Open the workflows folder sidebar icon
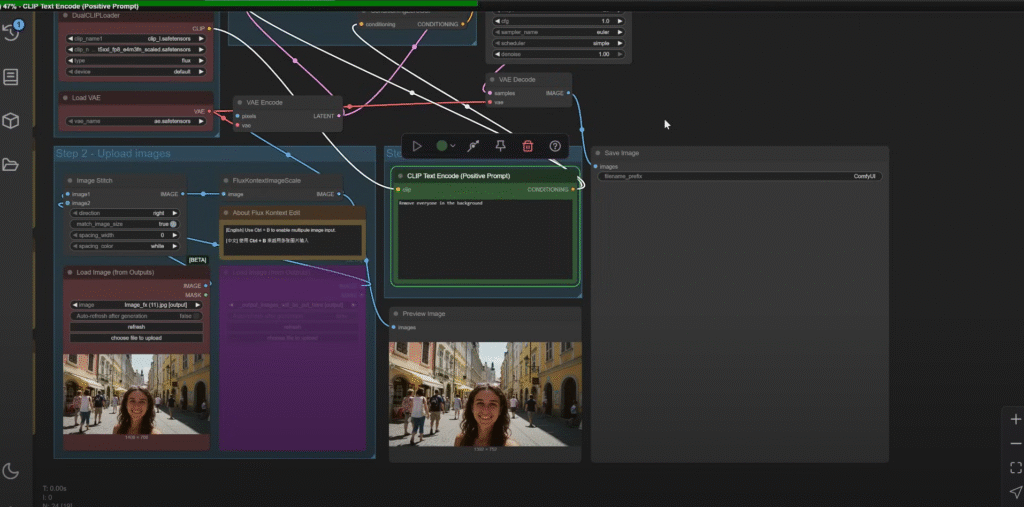 coord(10,165)
